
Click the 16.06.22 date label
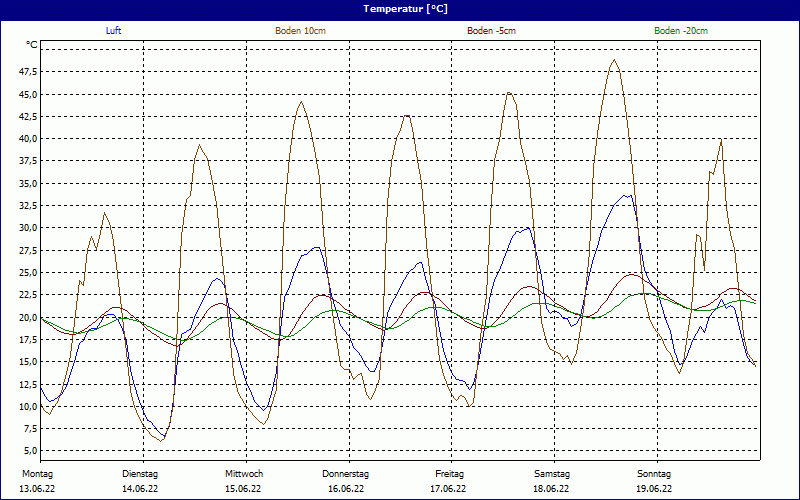(x=346, y=489)
